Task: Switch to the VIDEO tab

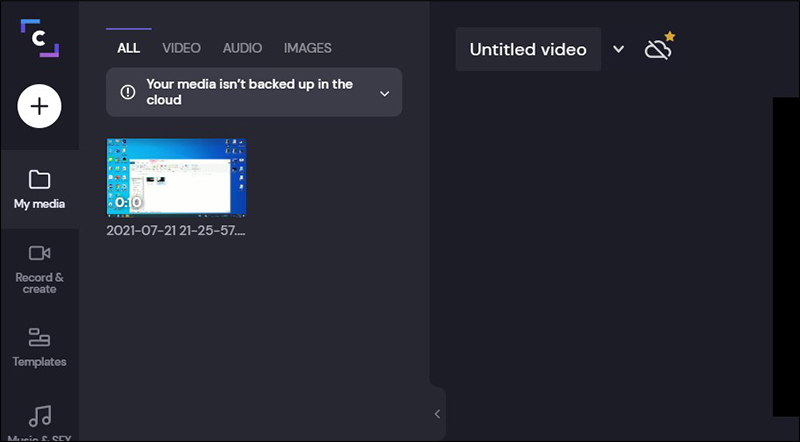Action: 181,48
